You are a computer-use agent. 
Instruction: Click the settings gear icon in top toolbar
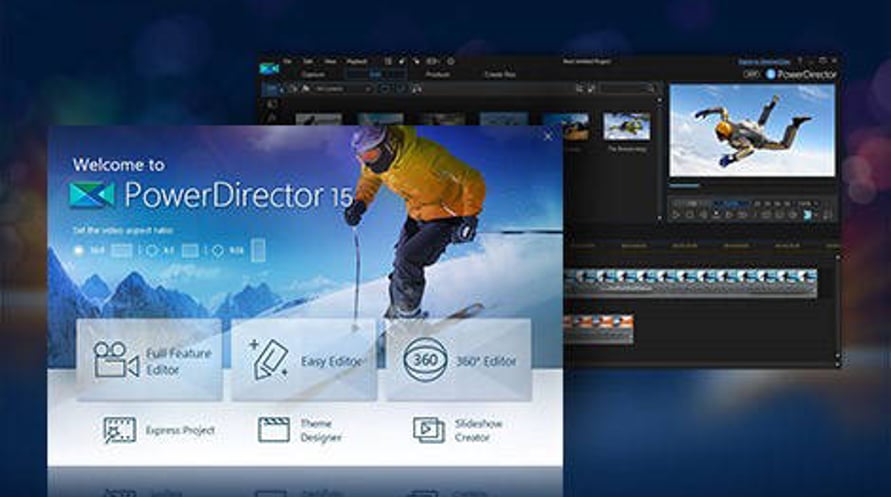[x=451, y=61]
